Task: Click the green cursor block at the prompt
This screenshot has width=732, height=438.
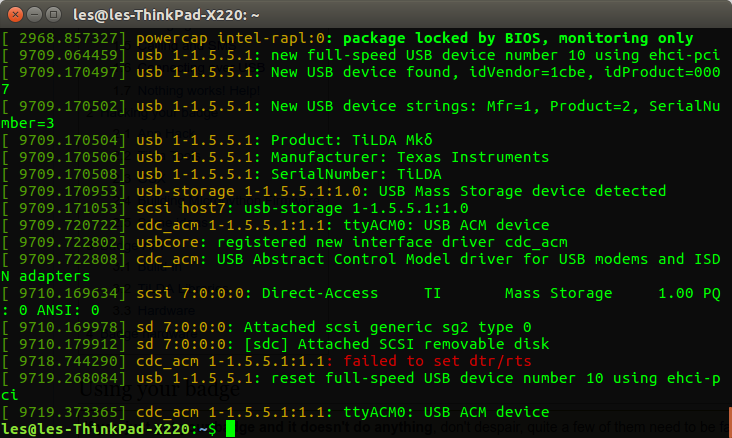Action: [x=229, y=429]
